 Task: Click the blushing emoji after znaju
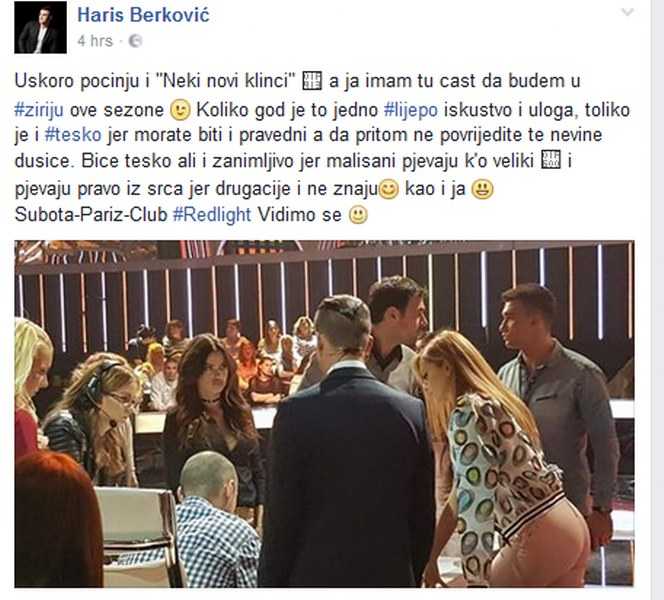[388, 189]
